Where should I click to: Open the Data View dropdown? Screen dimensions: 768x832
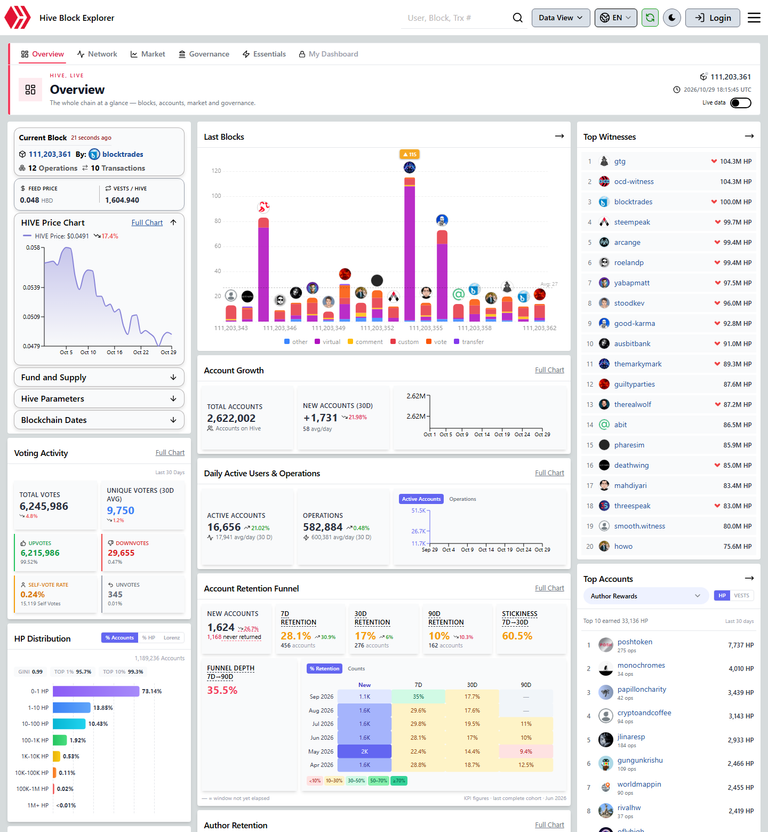point(560,18)
